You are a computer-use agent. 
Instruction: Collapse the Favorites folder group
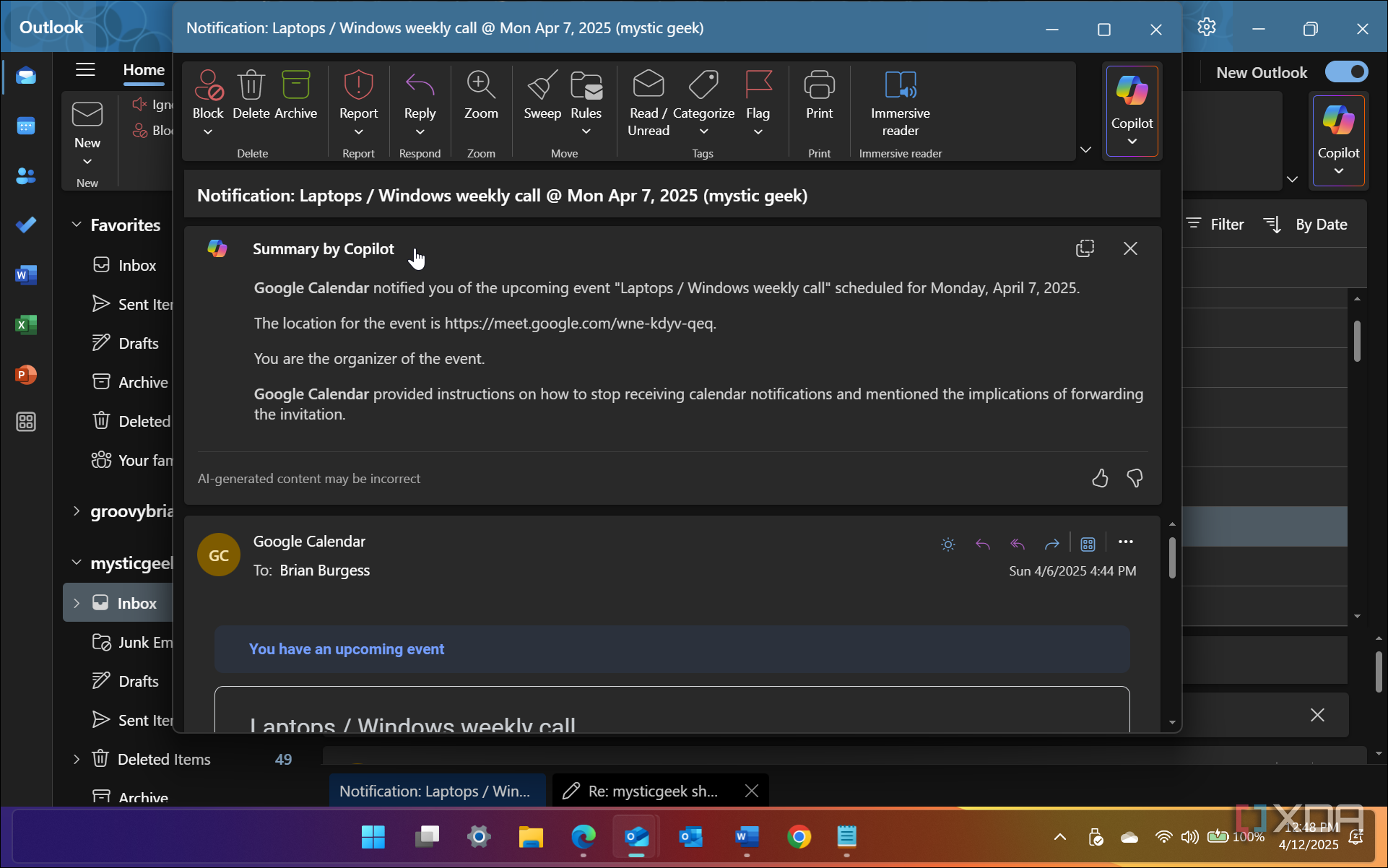[x=77, y=225]
